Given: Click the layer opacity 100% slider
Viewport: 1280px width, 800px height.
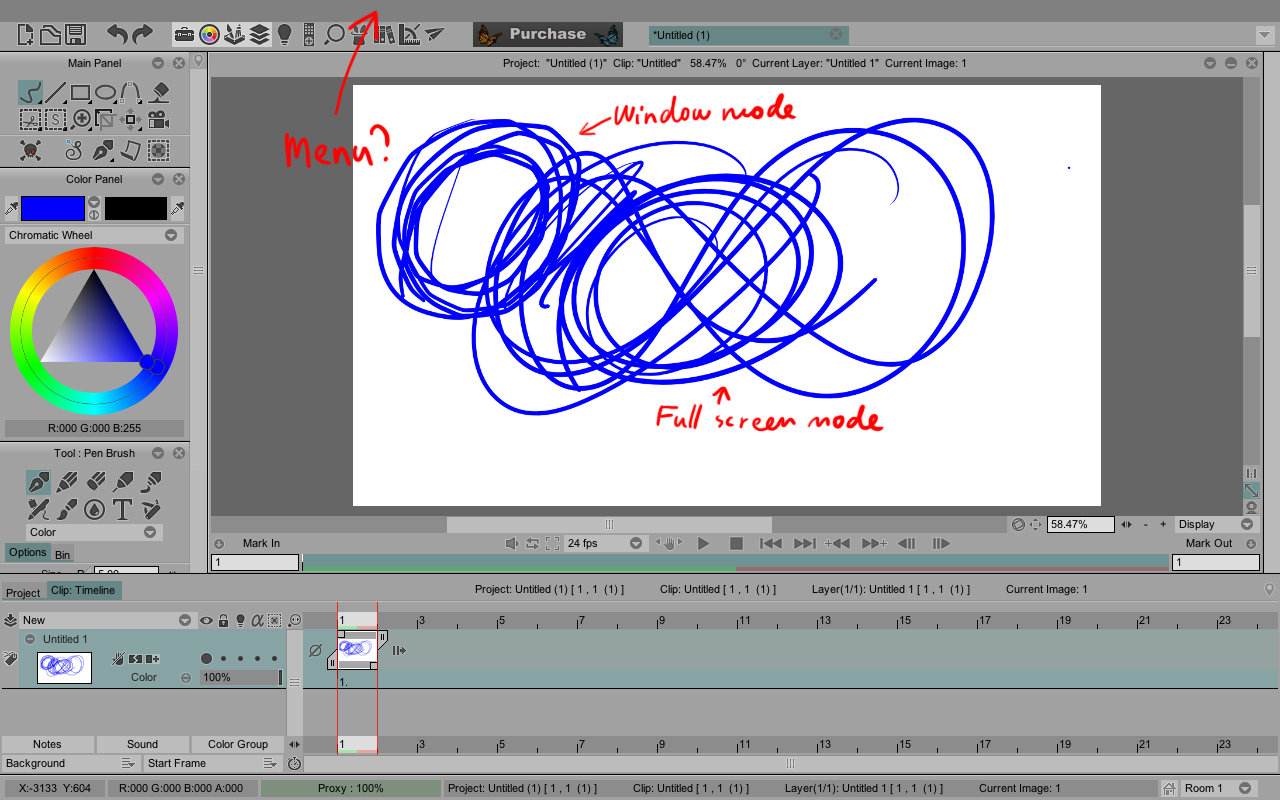Looking at the screenshot, I should point(240,677).
